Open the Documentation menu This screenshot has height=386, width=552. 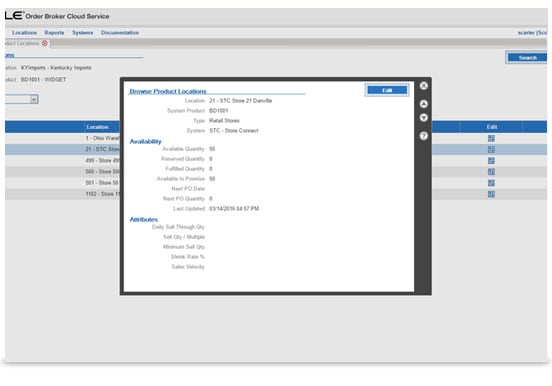pyautogui.click(x=120, y=33)
